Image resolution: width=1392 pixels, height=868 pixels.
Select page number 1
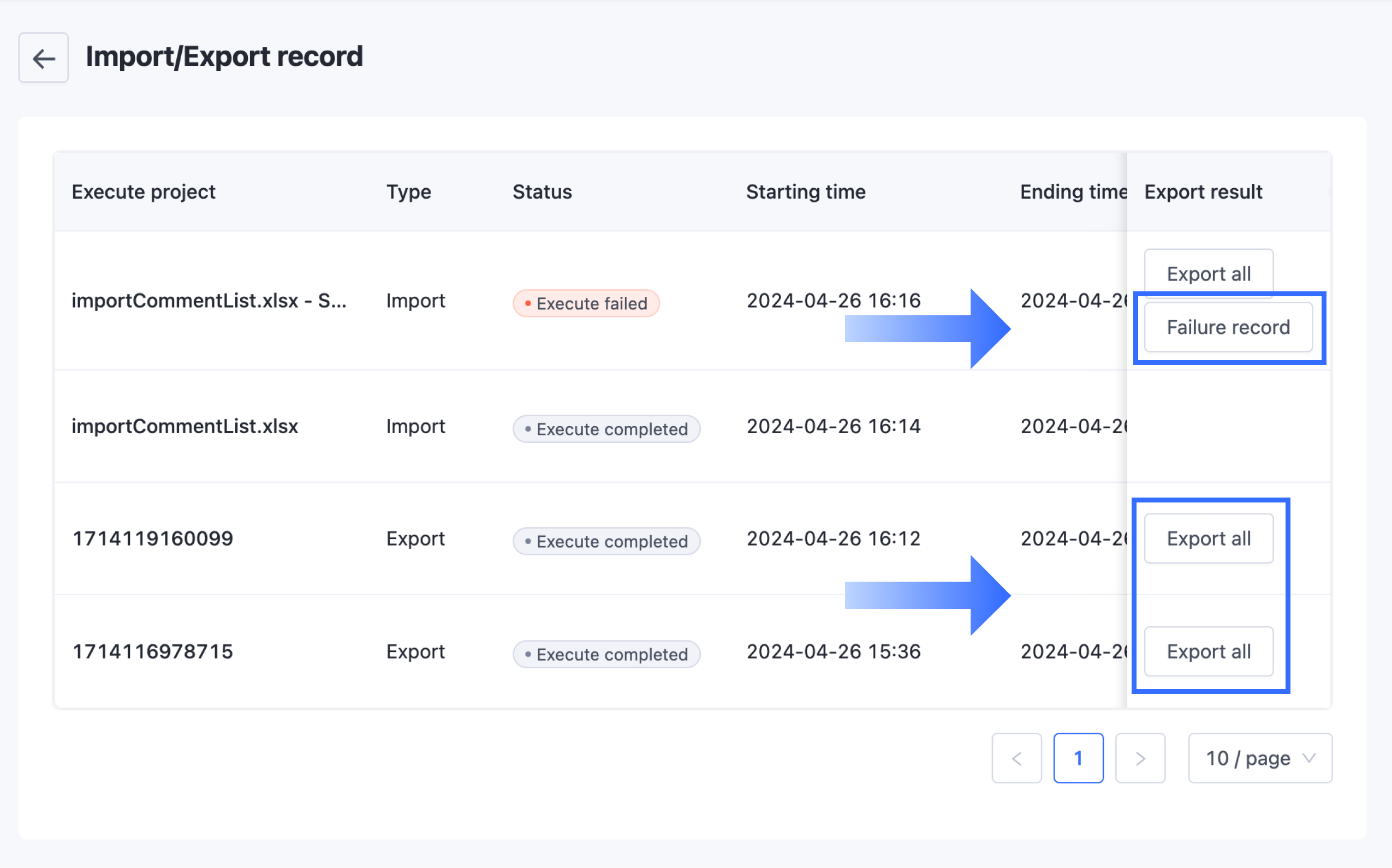[1078, 758]
